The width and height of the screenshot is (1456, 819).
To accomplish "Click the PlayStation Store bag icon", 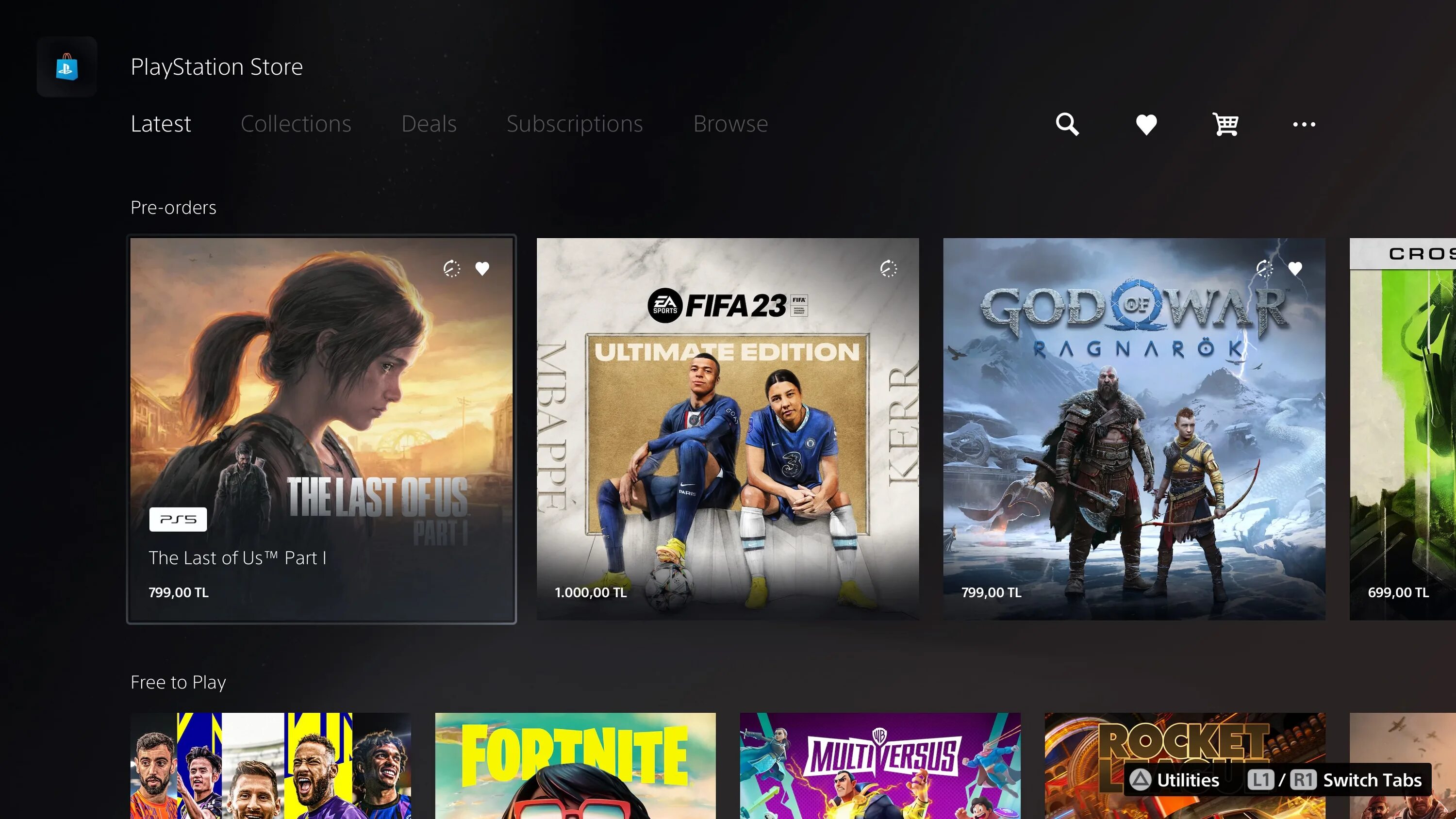I will [x=65, y=67].
